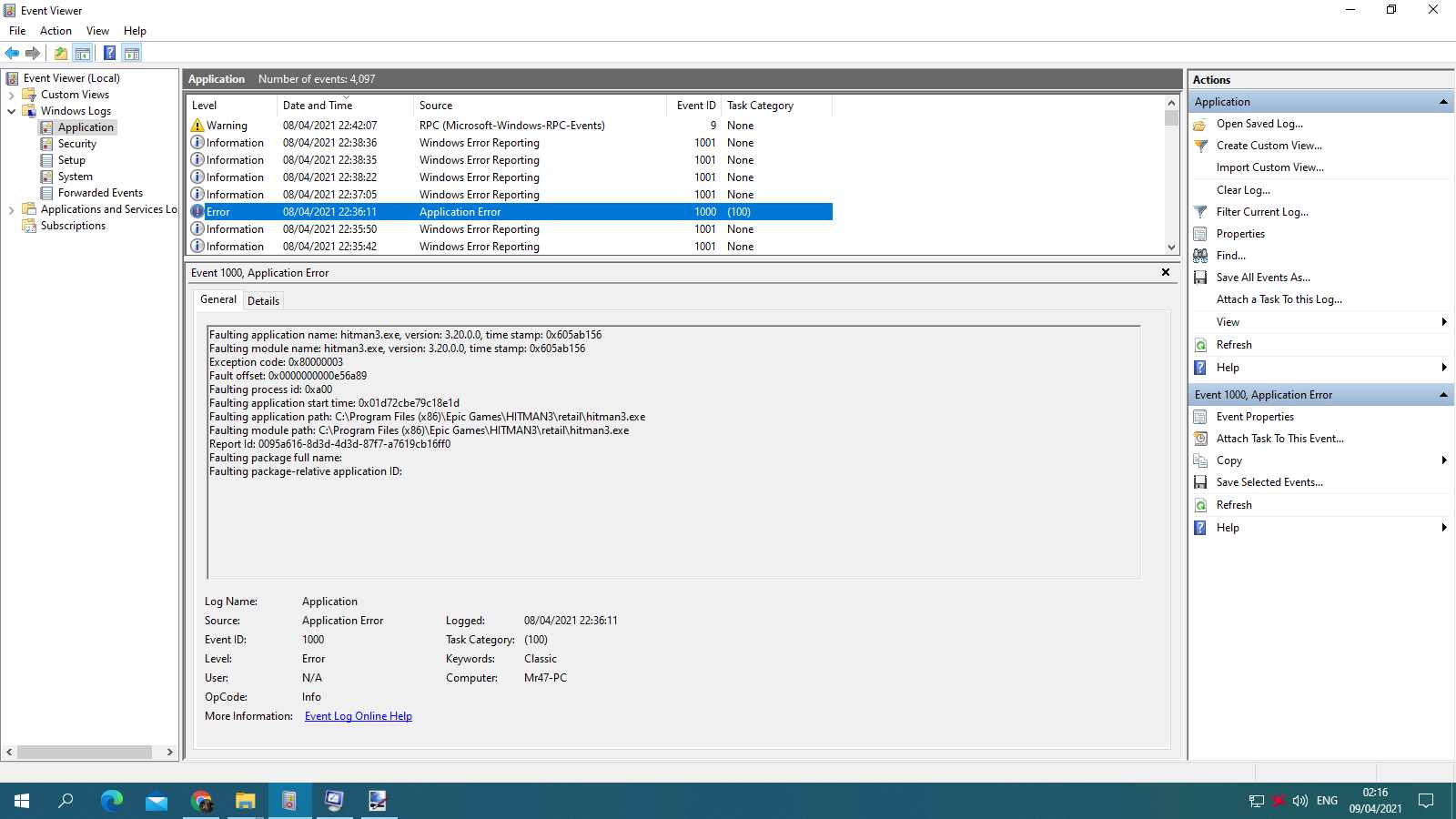Click the Save All Events As disk icon
This screenshot has width=1456, height=819.
[x=1200, y=278]
